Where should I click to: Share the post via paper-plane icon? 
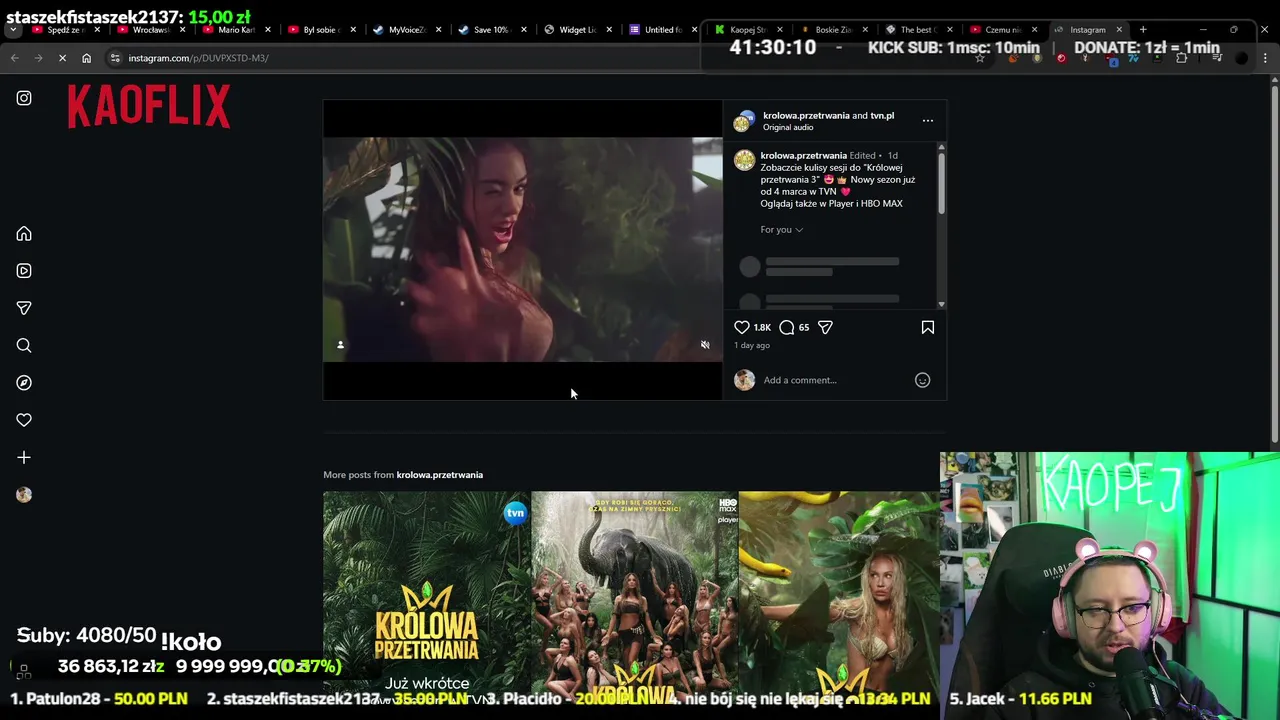pos(825,327)
